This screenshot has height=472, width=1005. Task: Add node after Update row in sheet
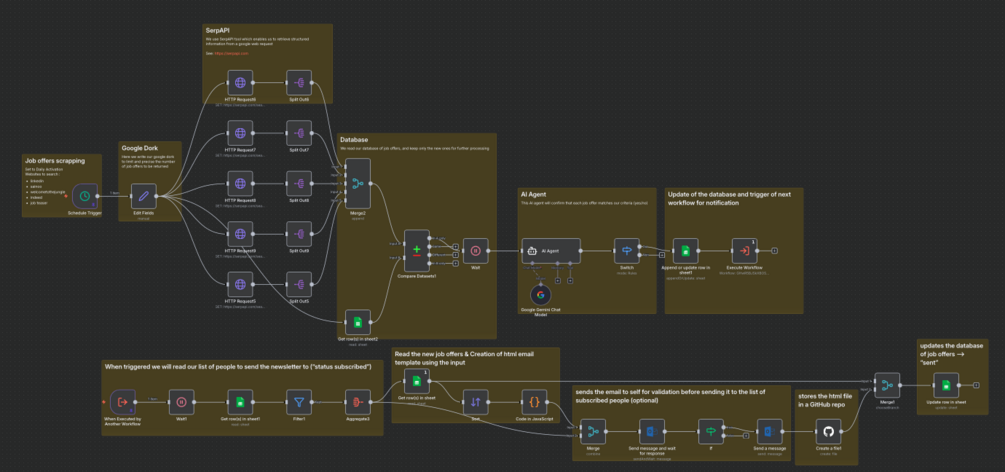click(x=976, y=385)
